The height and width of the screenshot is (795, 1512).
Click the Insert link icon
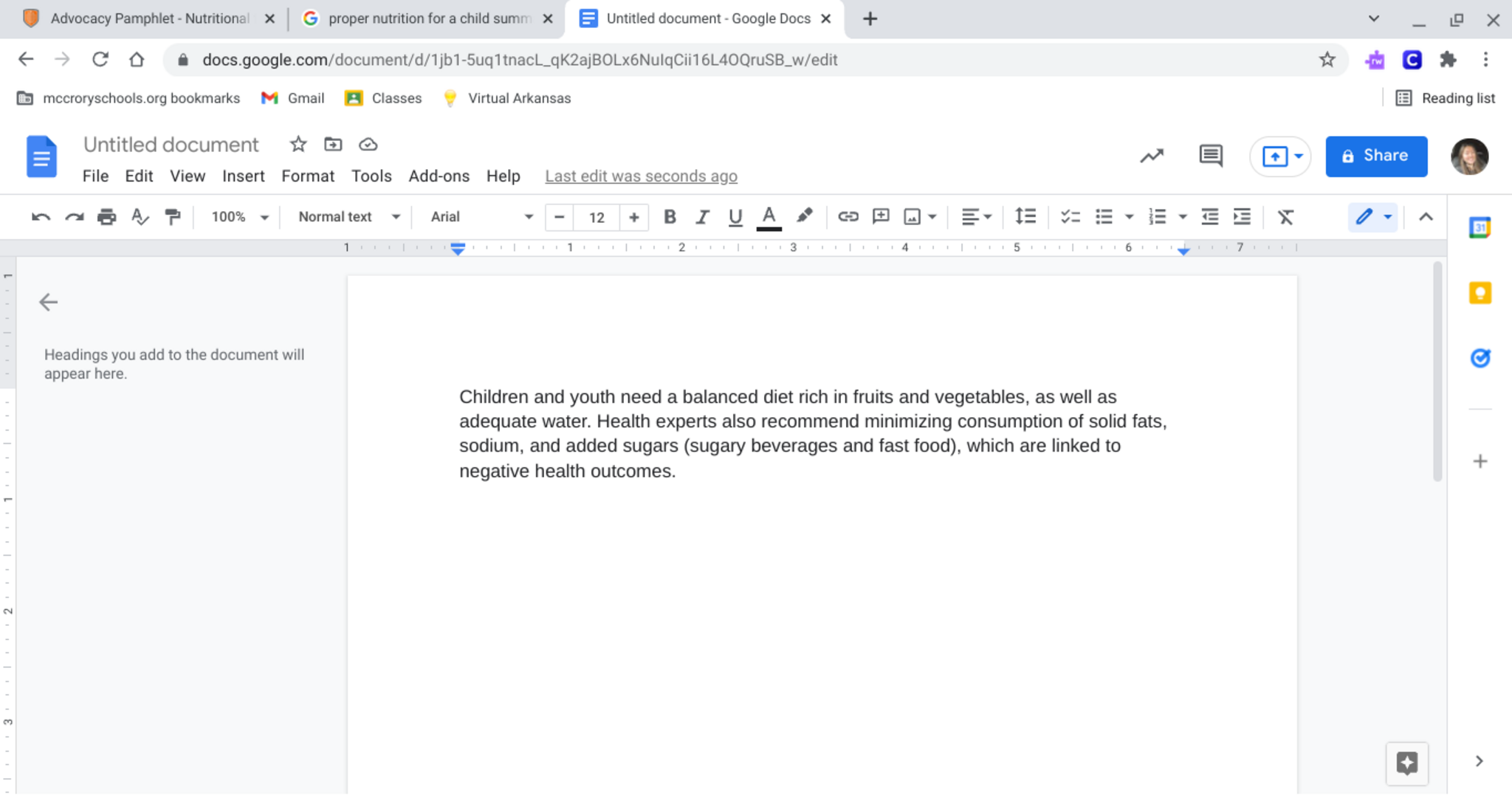pos(848,217)
